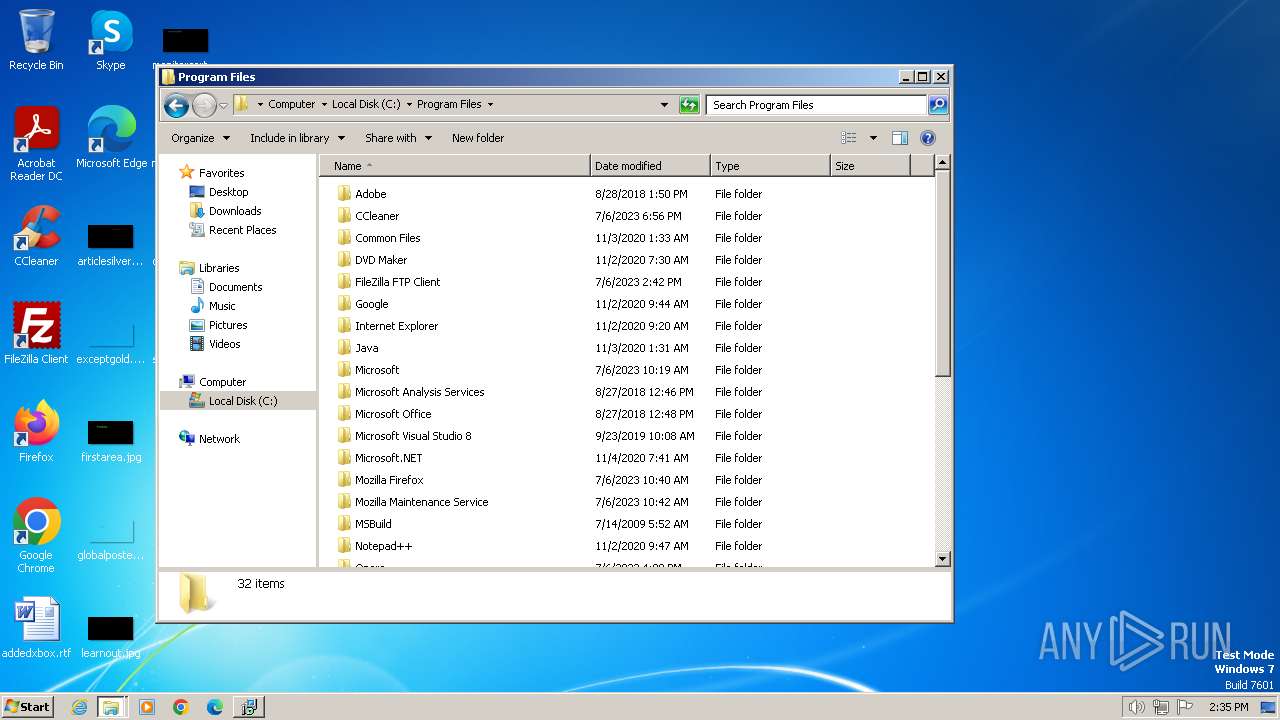Open the view options dropdown arrow
Viewport: 1280px width, 720px height.
pyautogui.click(x=873, y=138)
